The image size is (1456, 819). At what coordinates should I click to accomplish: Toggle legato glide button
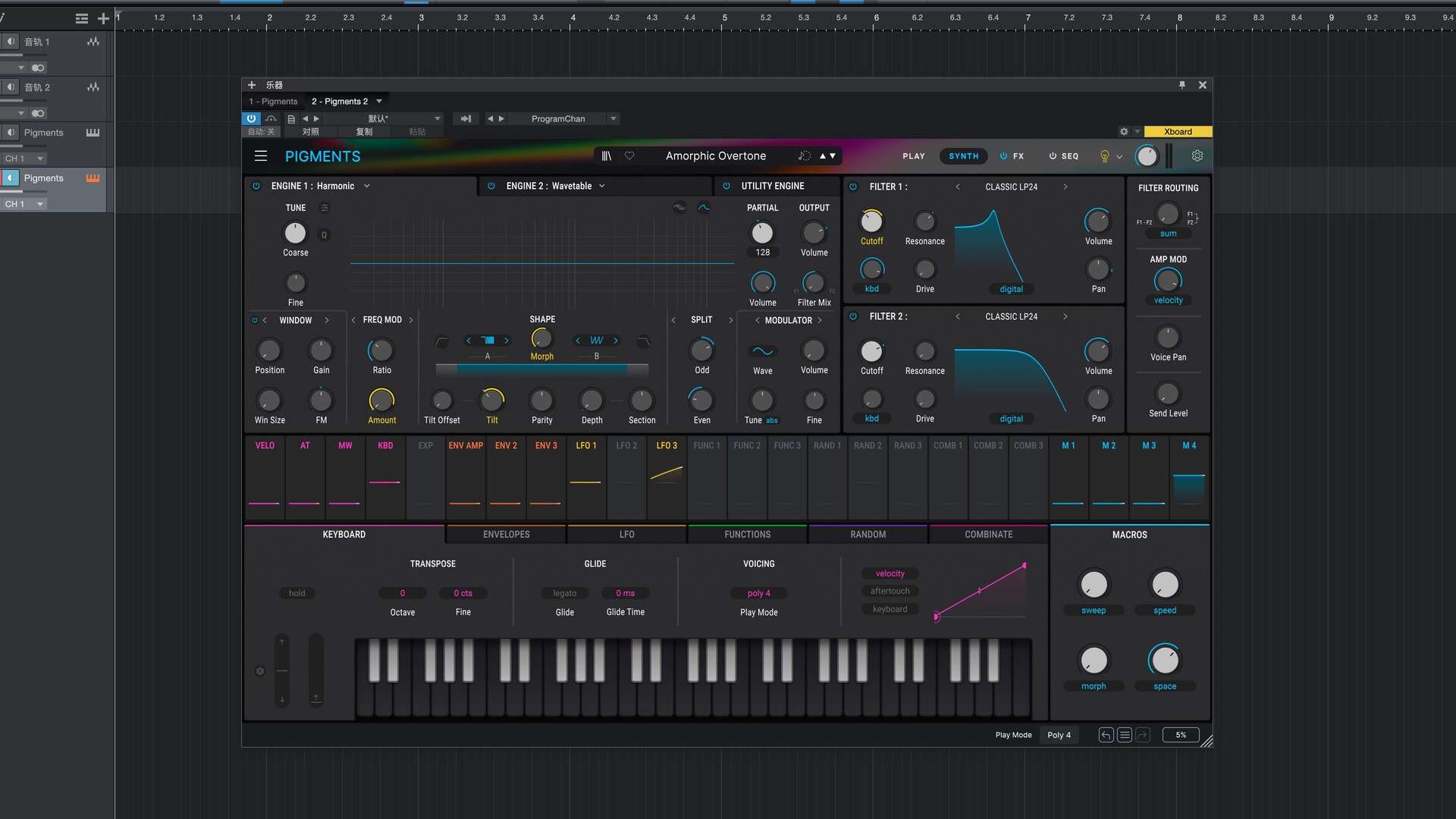click(x=565, y=594)
